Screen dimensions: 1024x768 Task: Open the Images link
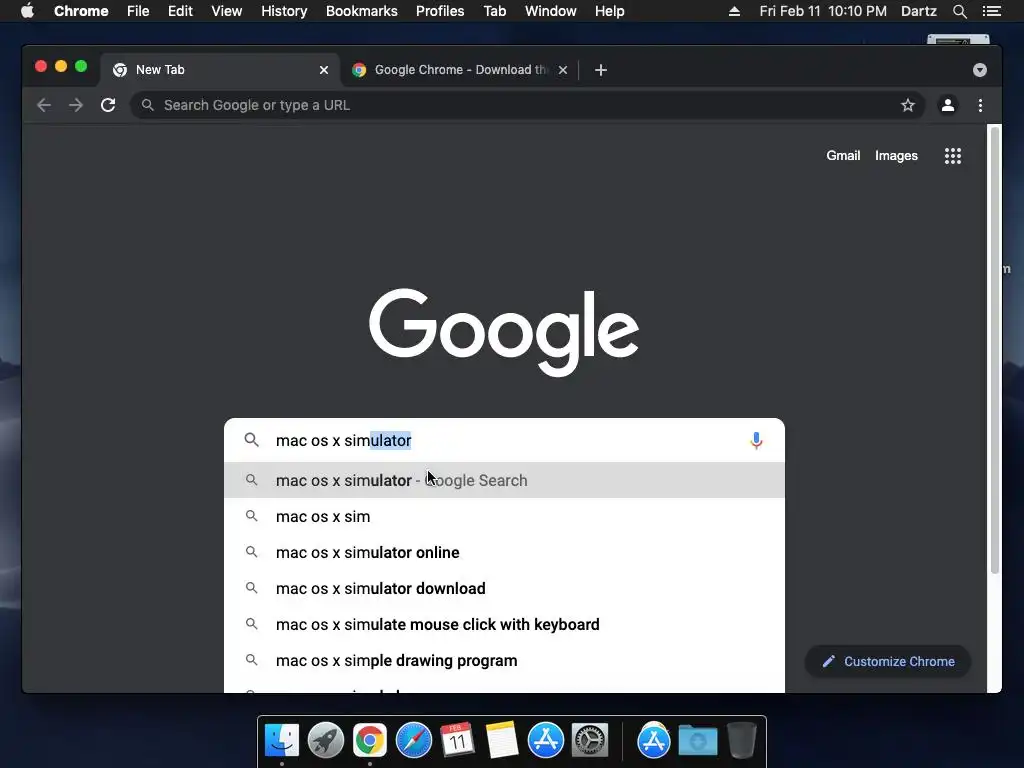(x=896, y=155)
